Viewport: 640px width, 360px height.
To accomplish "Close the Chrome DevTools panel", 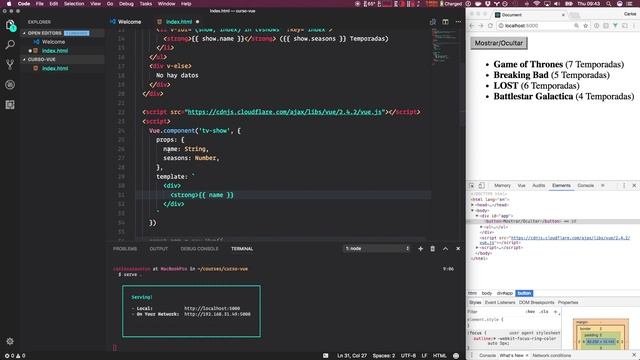I will 634,186.
